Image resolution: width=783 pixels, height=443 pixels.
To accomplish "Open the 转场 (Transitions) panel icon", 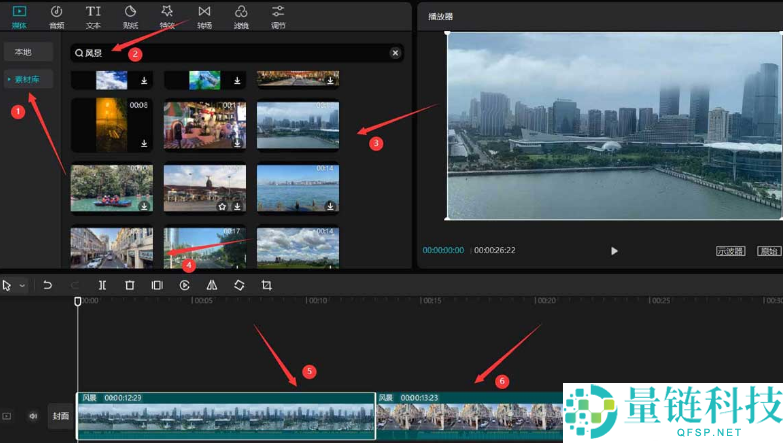I will click(204, 14).
